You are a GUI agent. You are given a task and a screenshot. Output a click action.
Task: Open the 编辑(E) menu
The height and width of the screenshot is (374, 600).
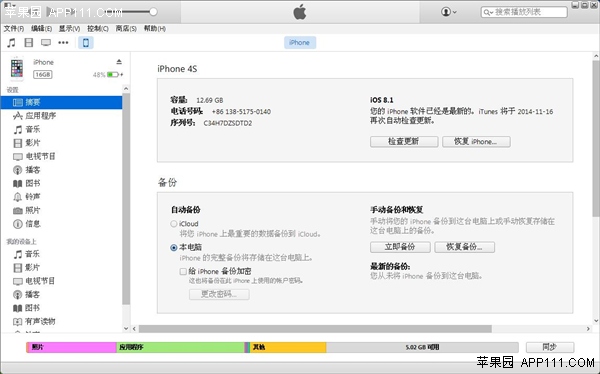[41, 29]
